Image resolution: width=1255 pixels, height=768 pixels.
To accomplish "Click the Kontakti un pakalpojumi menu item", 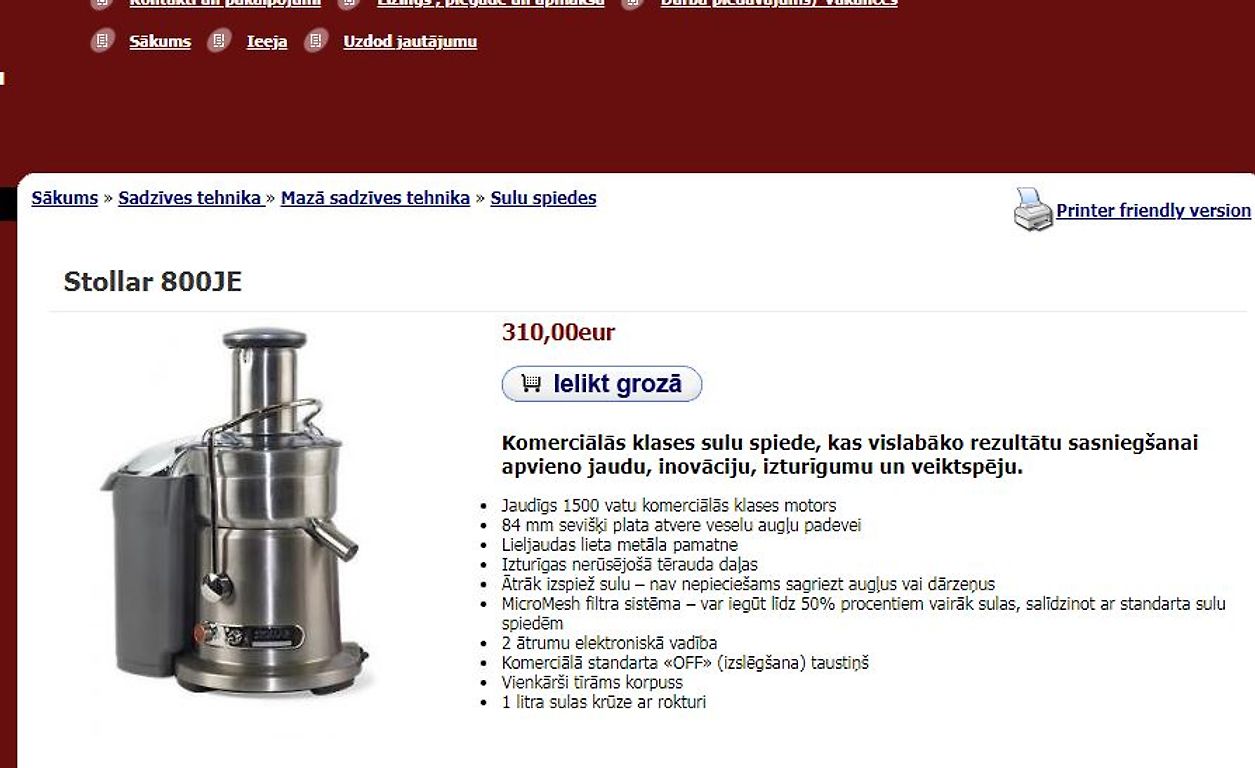I will 225,3.
